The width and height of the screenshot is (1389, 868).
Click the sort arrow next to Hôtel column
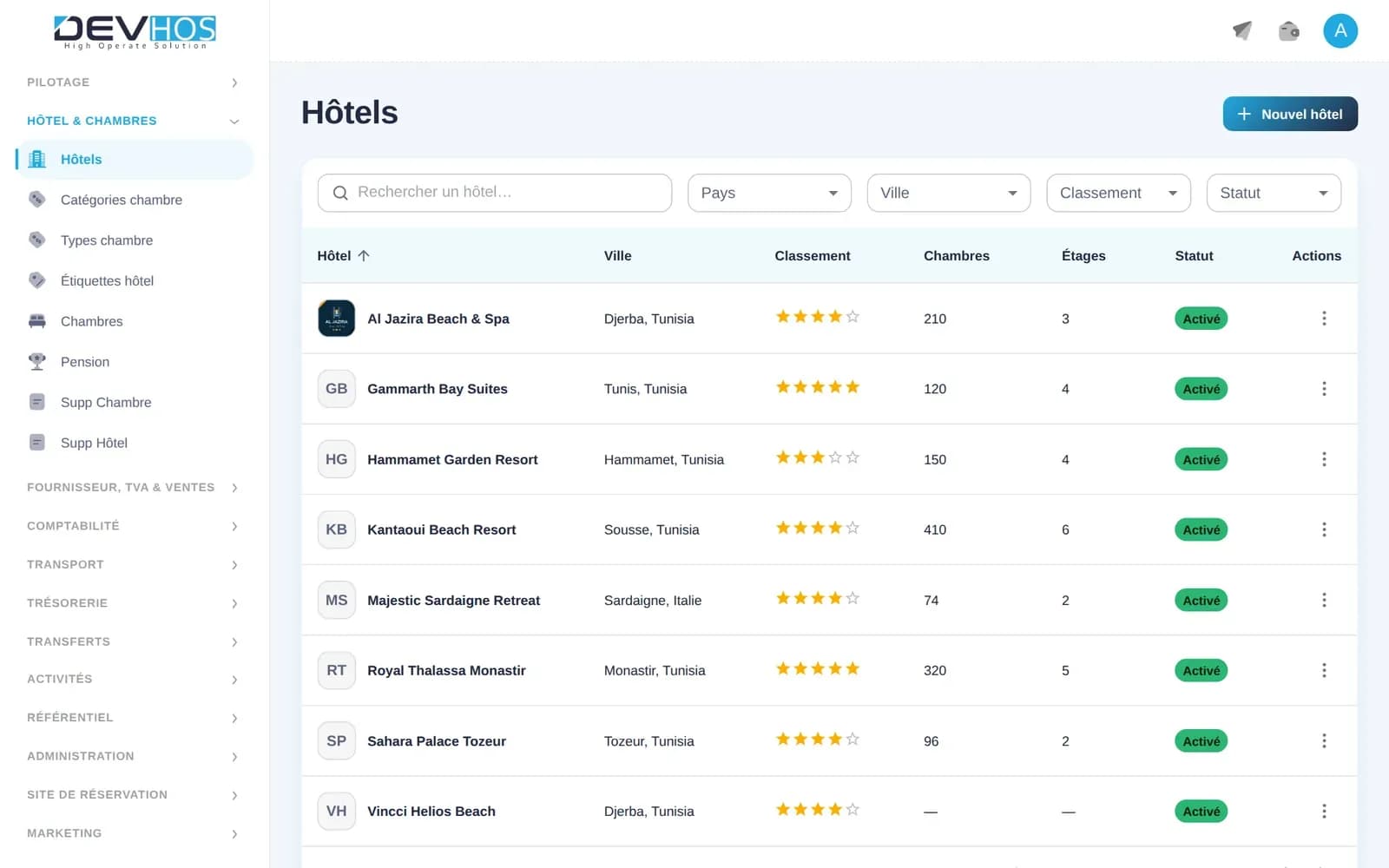coord(364,255)
